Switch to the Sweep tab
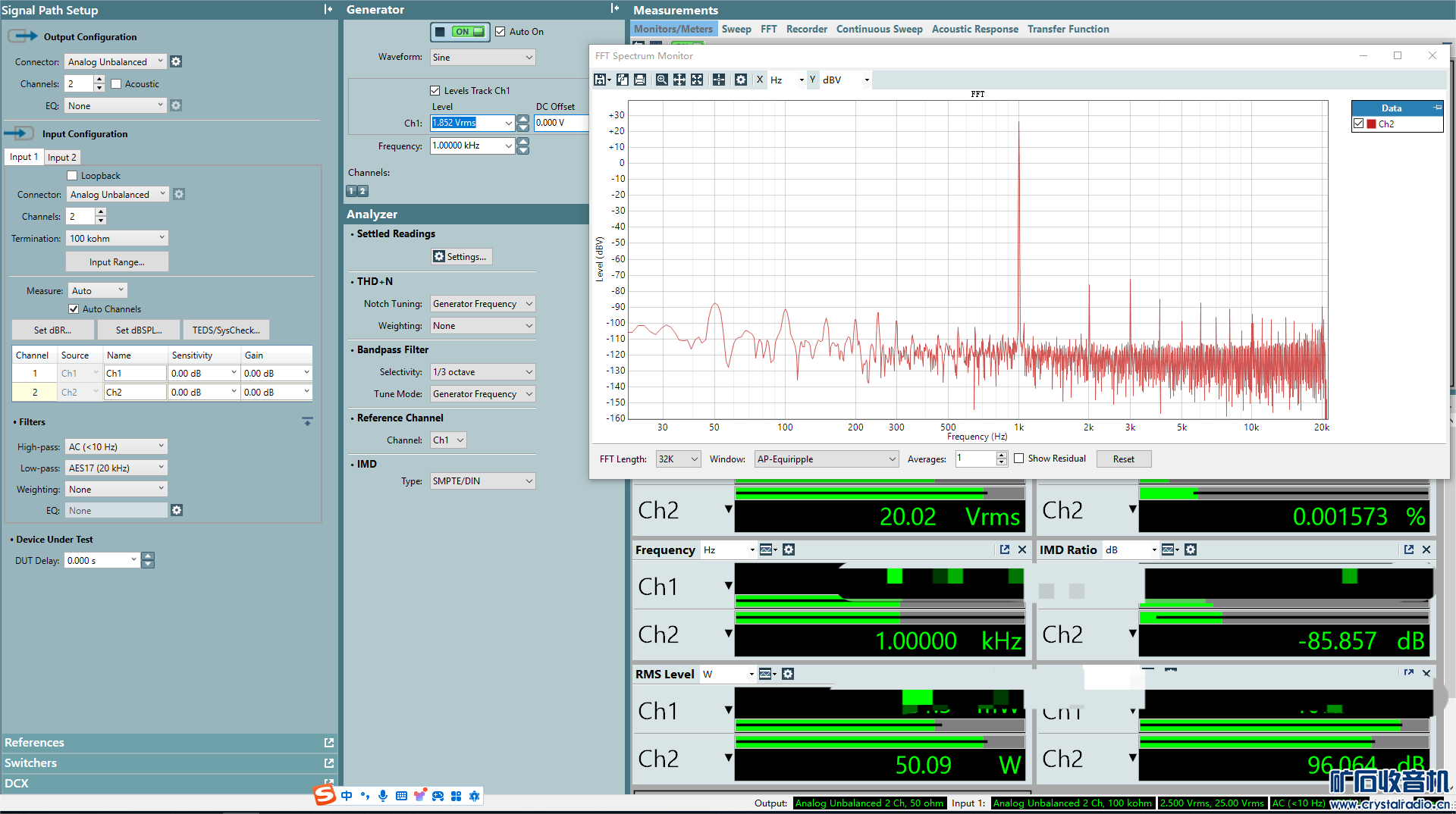The width and height of the screenshot is (1456, 814). tap(736, 29)
